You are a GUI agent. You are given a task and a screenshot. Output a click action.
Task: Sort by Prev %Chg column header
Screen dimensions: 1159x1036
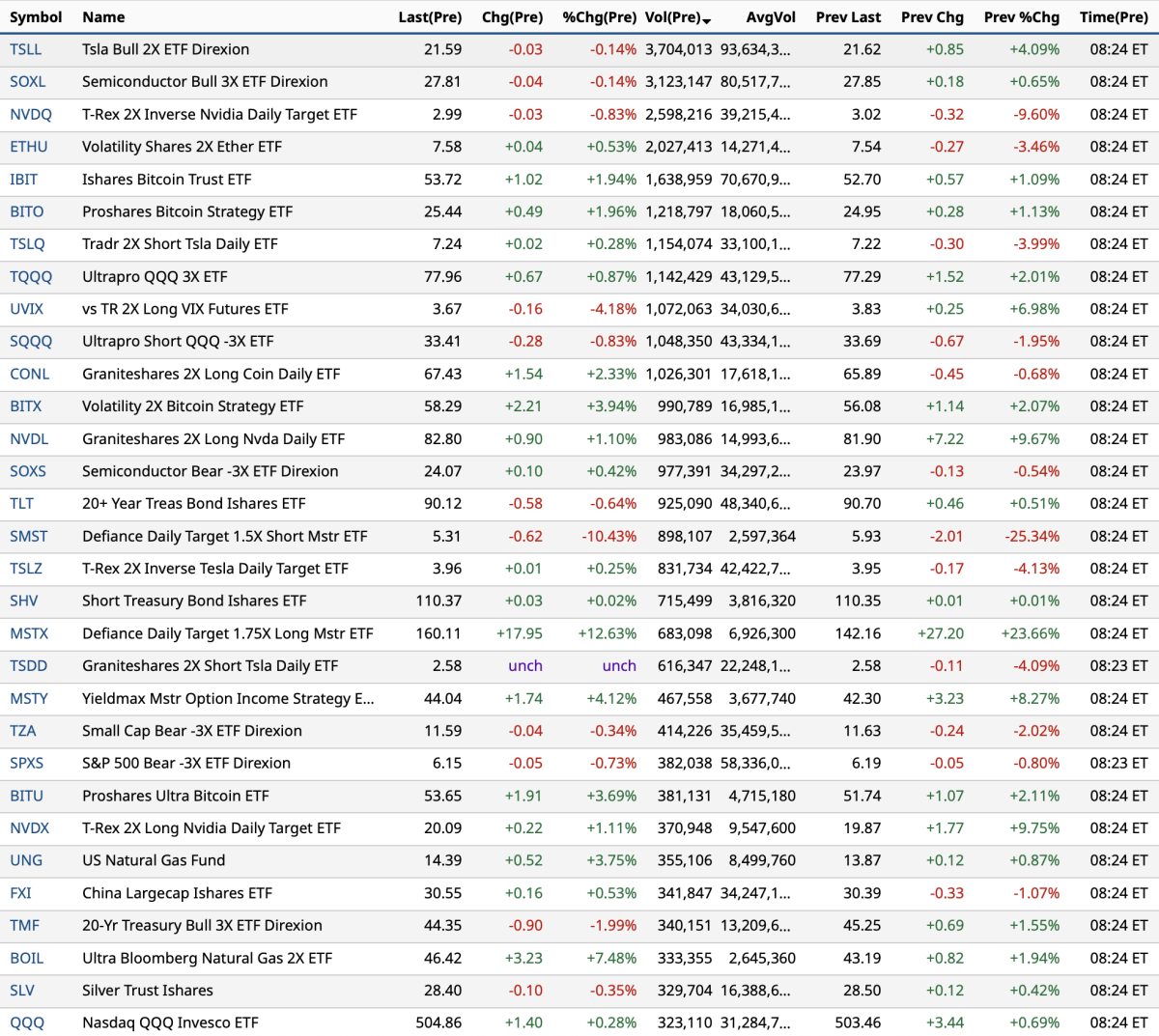click(x=1021, y=17)
